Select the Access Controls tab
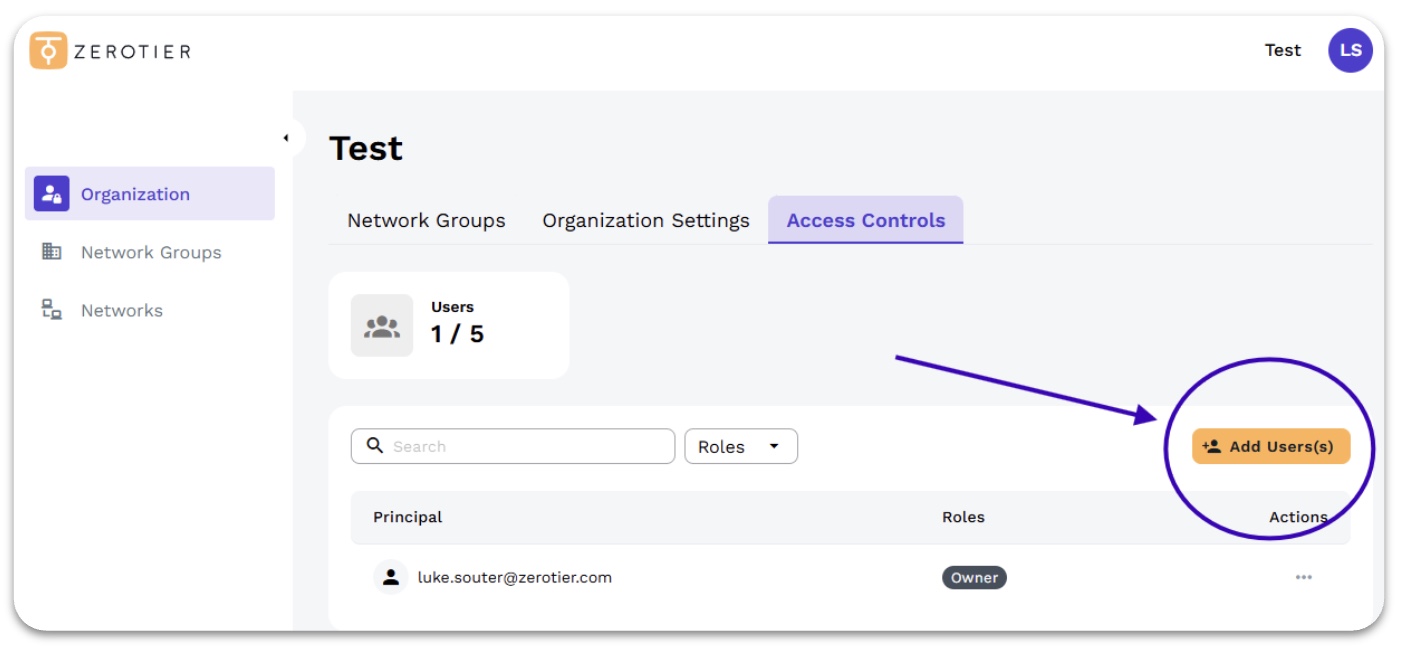Screen dimensions: 1402x650 pyautogui.click(x=865, y=220)
